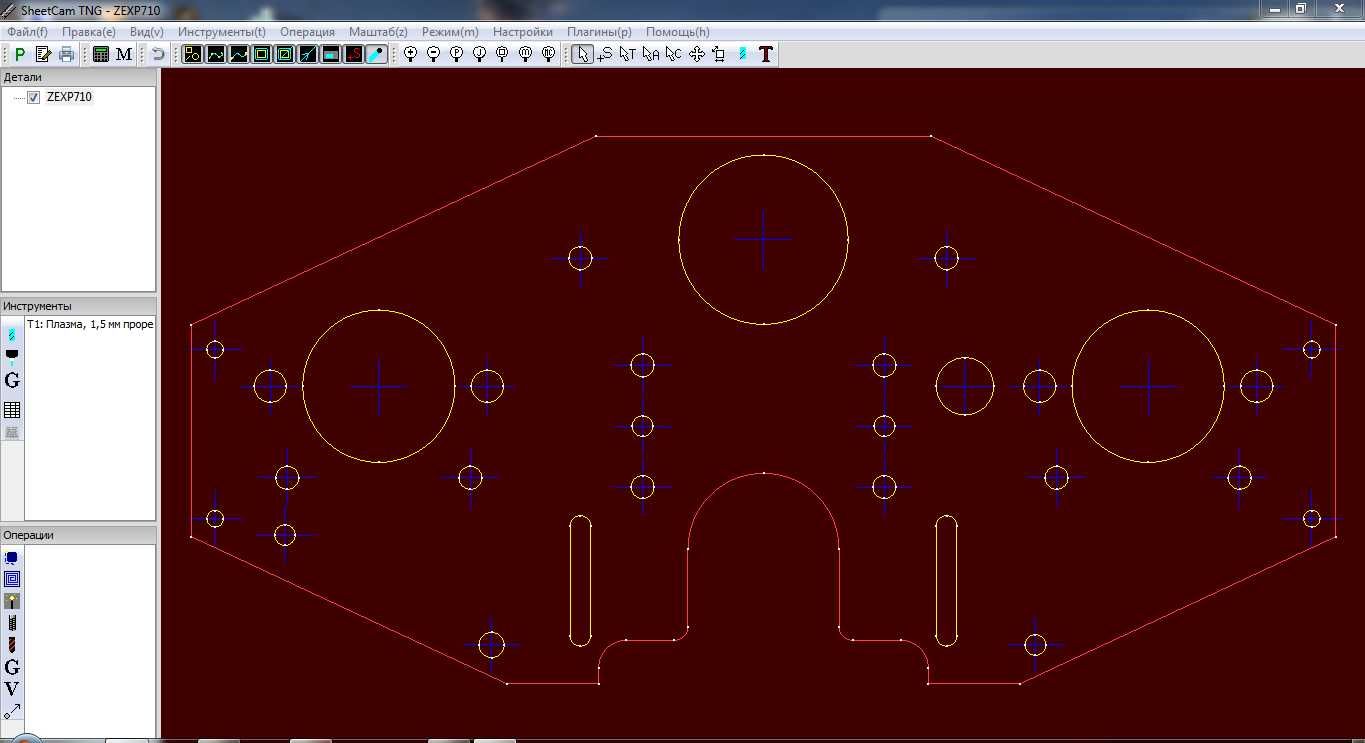The width and height of the screenshot is (1365, 743).
Task: Toggle the show input shapes view icon
Action: (193, 54)
